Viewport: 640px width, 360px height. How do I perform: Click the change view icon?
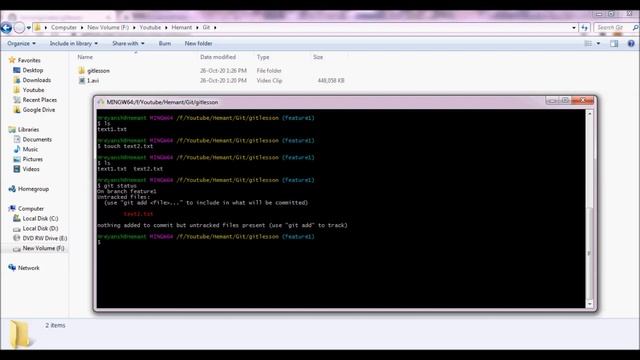tap(588, 43)
